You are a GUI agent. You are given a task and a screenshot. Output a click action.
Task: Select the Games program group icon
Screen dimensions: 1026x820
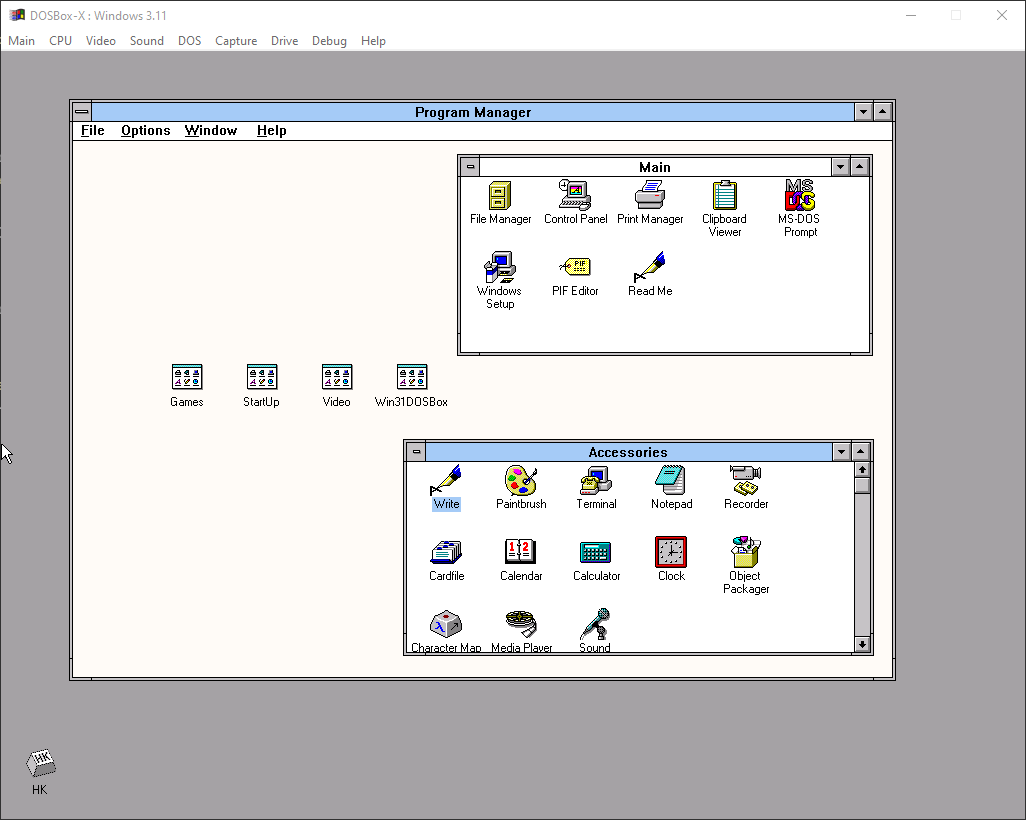point(186,377)
